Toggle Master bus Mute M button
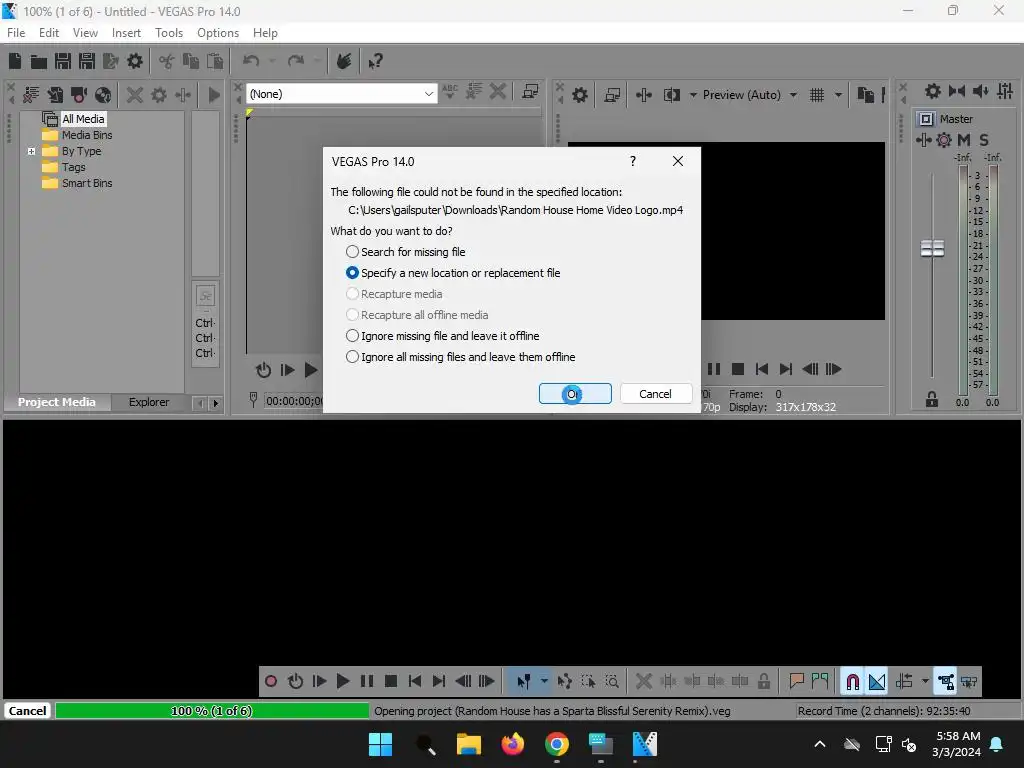This screenshot has height=768, width=1024. point(963,140)
